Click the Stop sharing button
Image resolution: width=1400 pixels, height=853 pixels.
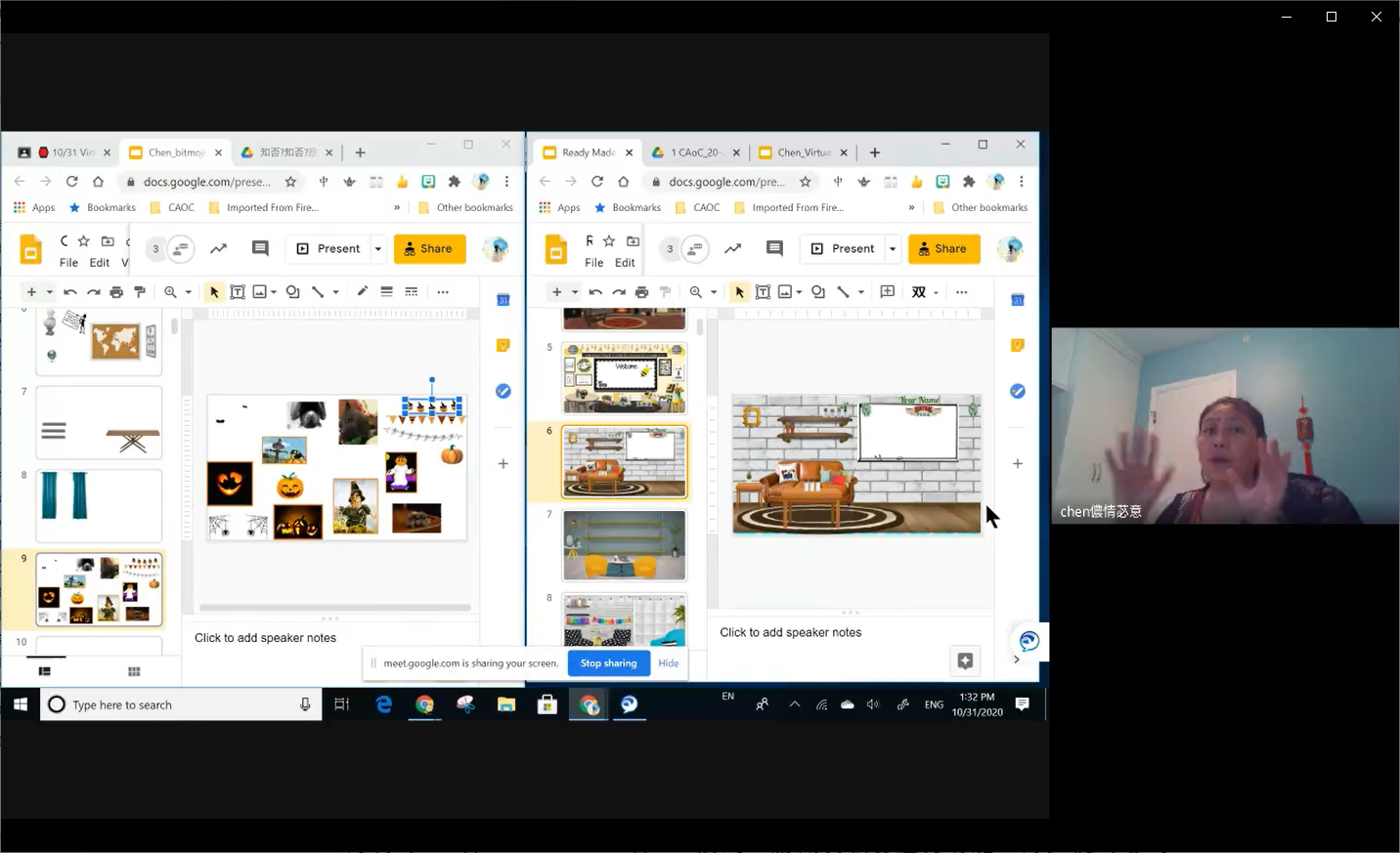[608, 662]
